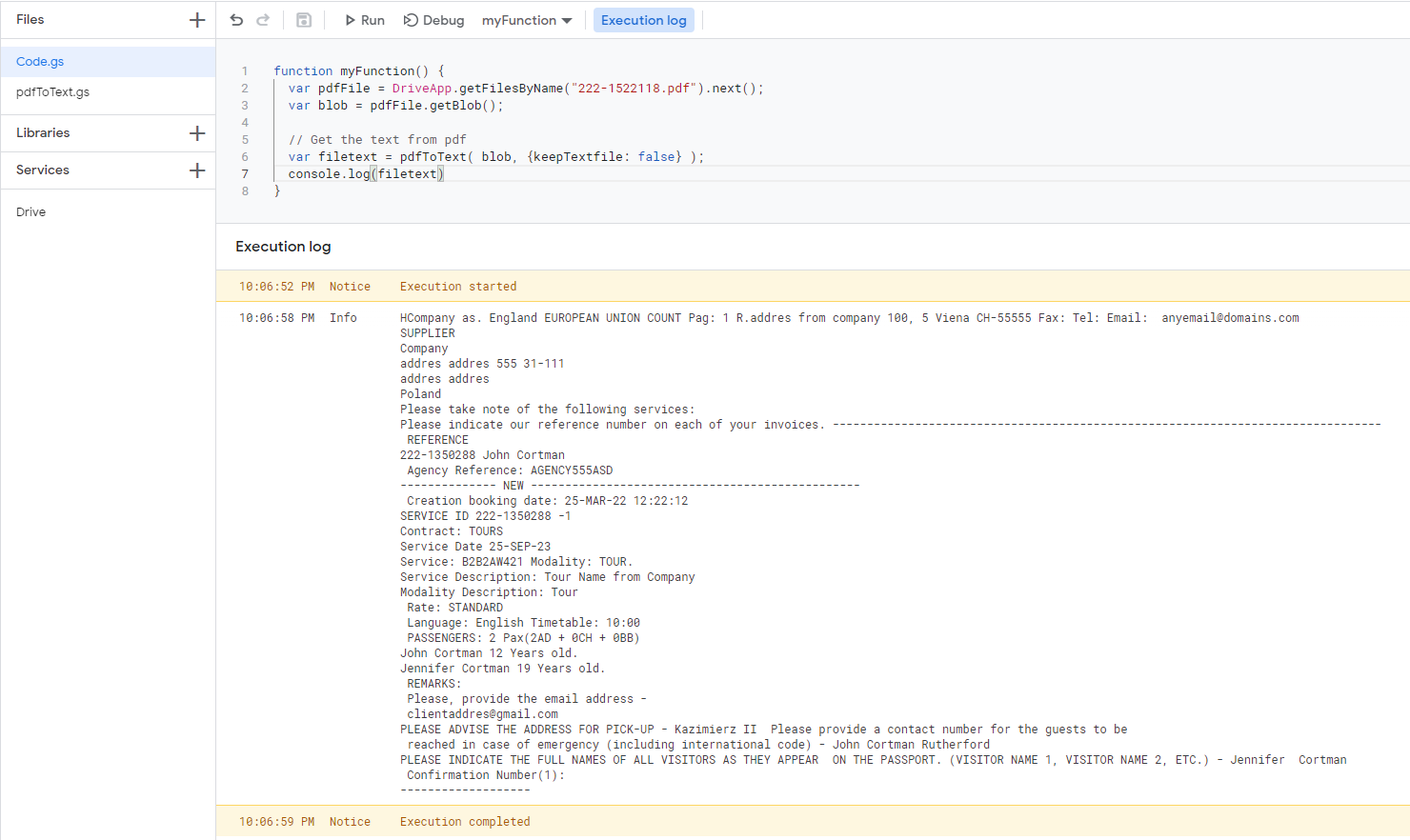Click the 'Agency Reference: AGENCY555ASD' log line

[510, 470]
